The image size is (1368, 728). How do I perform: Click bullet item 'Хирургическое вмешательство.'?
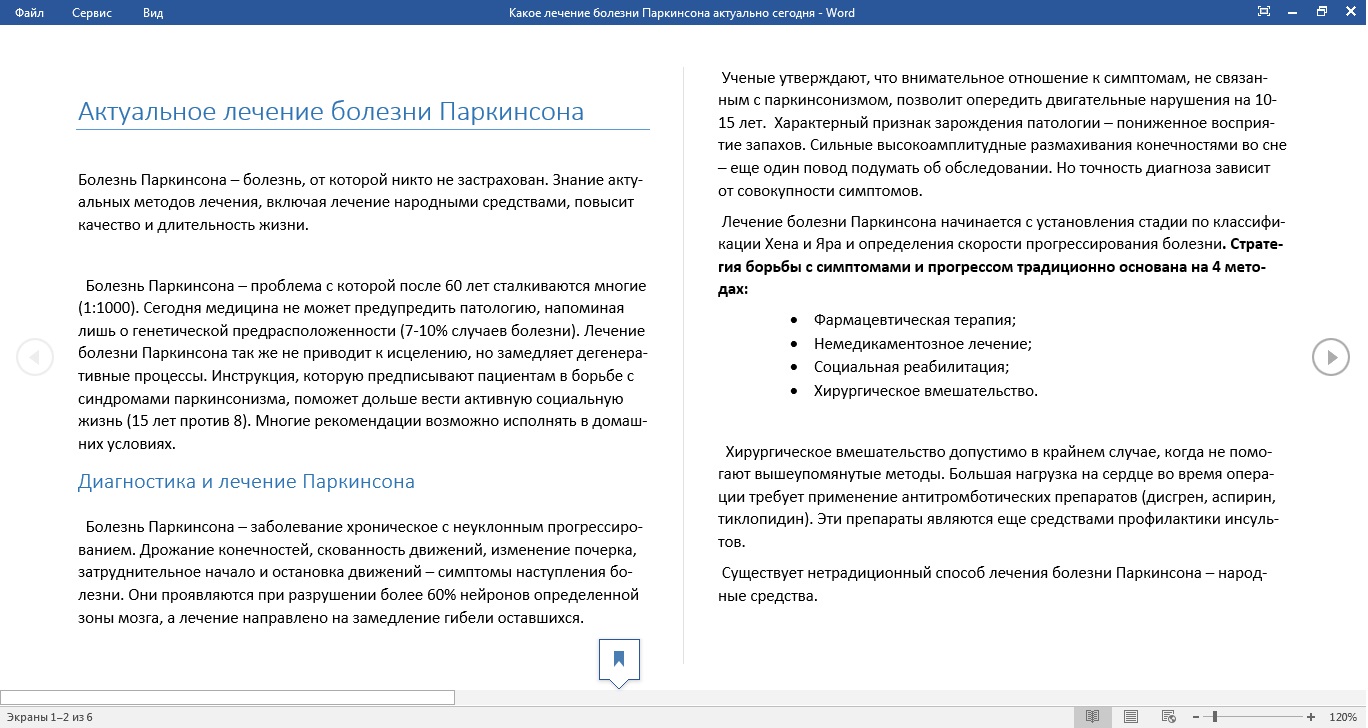[x=926, y=391]
